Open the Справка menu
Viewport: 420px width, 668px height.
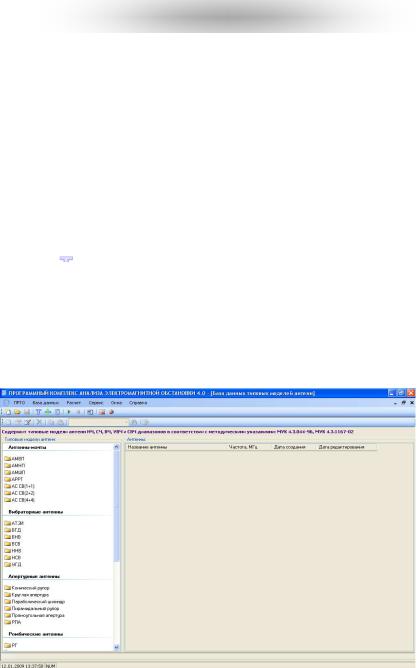[x=138, y=403]
